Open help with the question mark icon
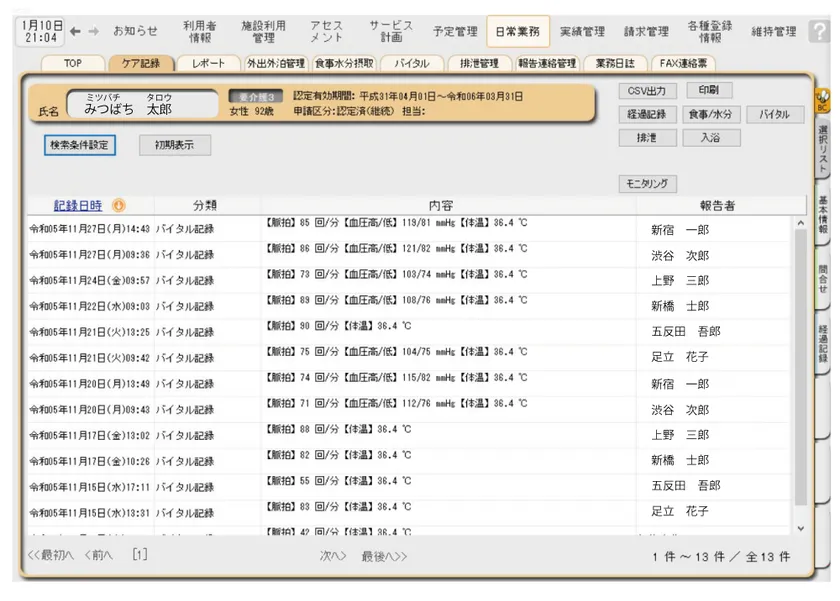840x601 pixels. 818,32
